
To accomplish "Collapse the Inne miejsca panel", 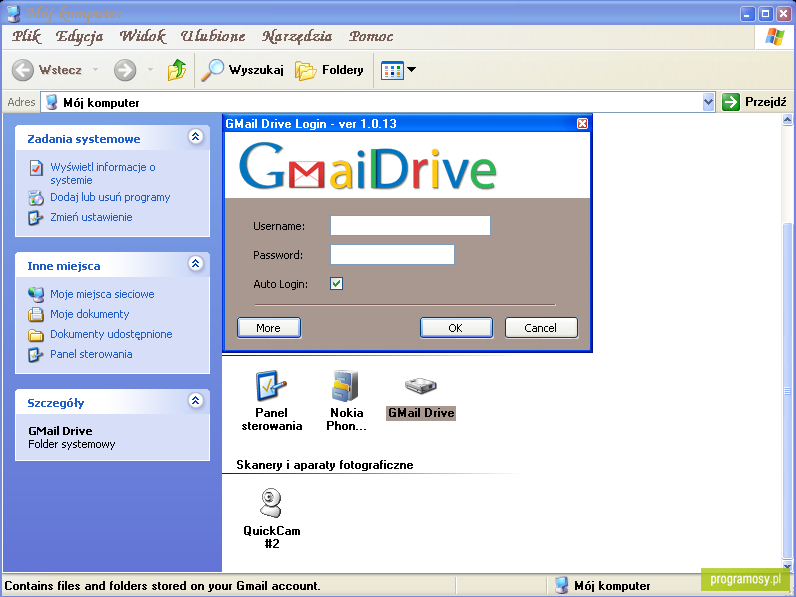I will pos(195,263).
